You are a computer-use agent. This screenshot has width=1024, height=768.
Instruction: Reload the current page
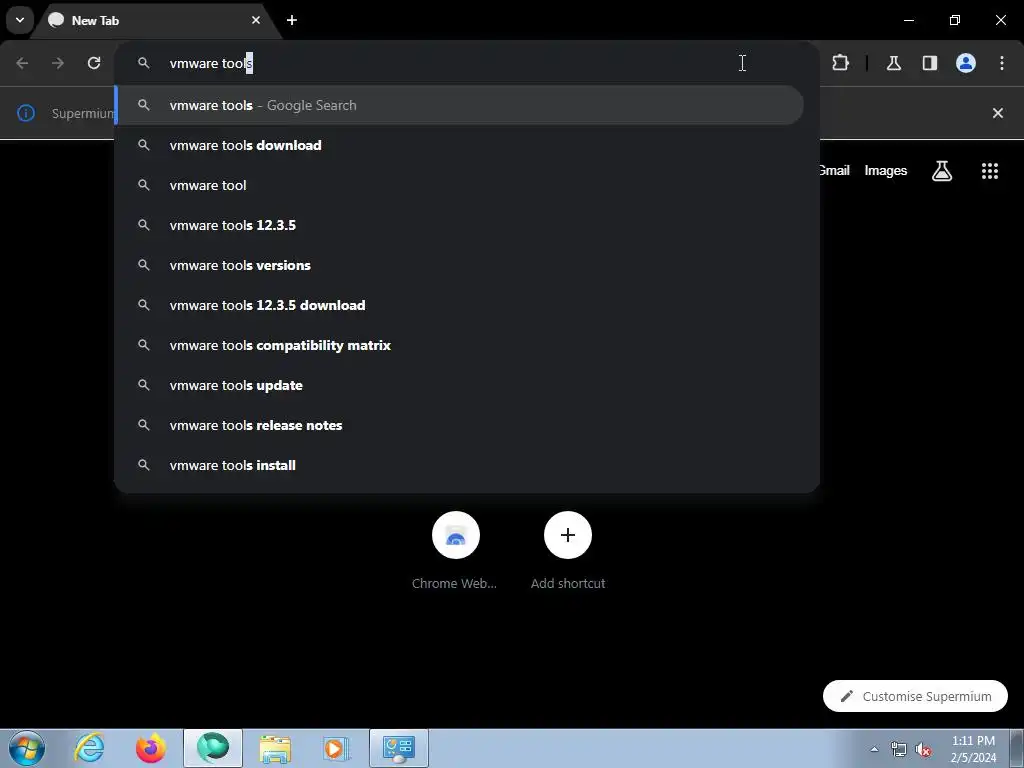tap(94, 63)
